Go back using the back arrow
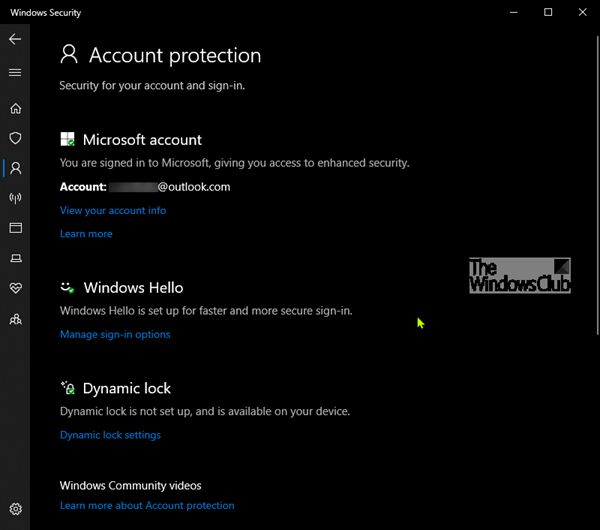600x530 pixels. 15,39
